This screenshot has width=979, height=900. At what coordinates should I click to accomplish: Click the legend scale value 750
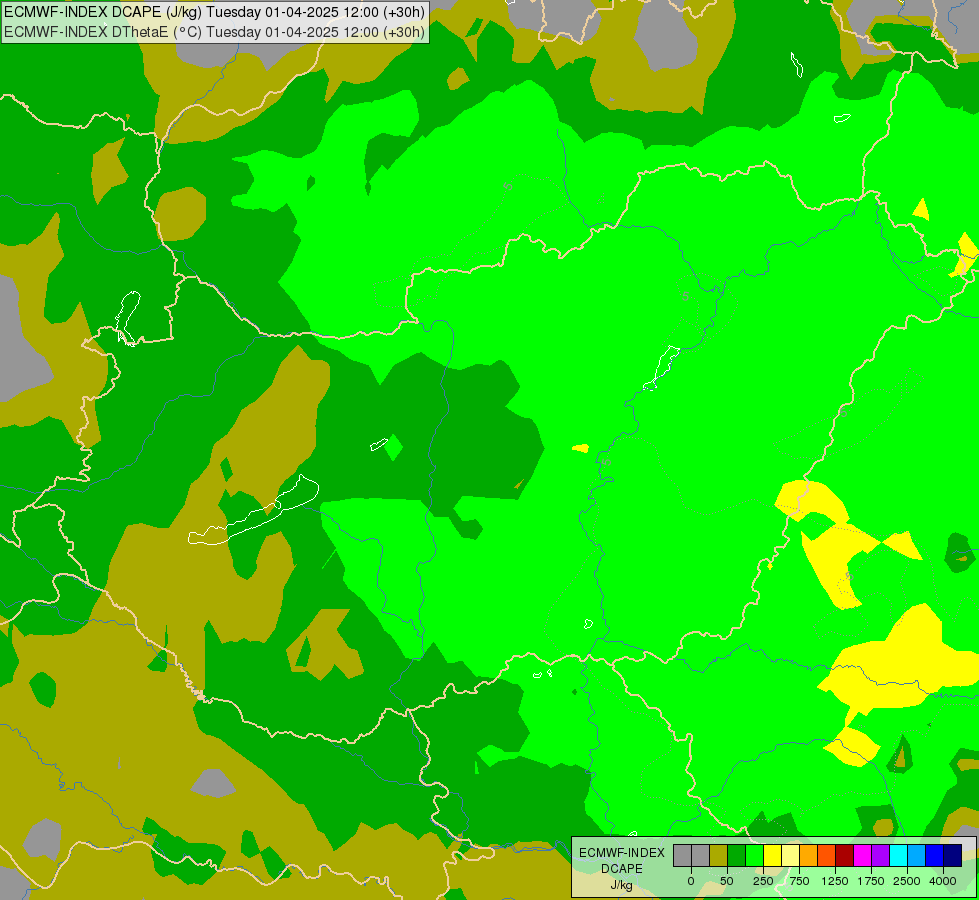point(799,881)
